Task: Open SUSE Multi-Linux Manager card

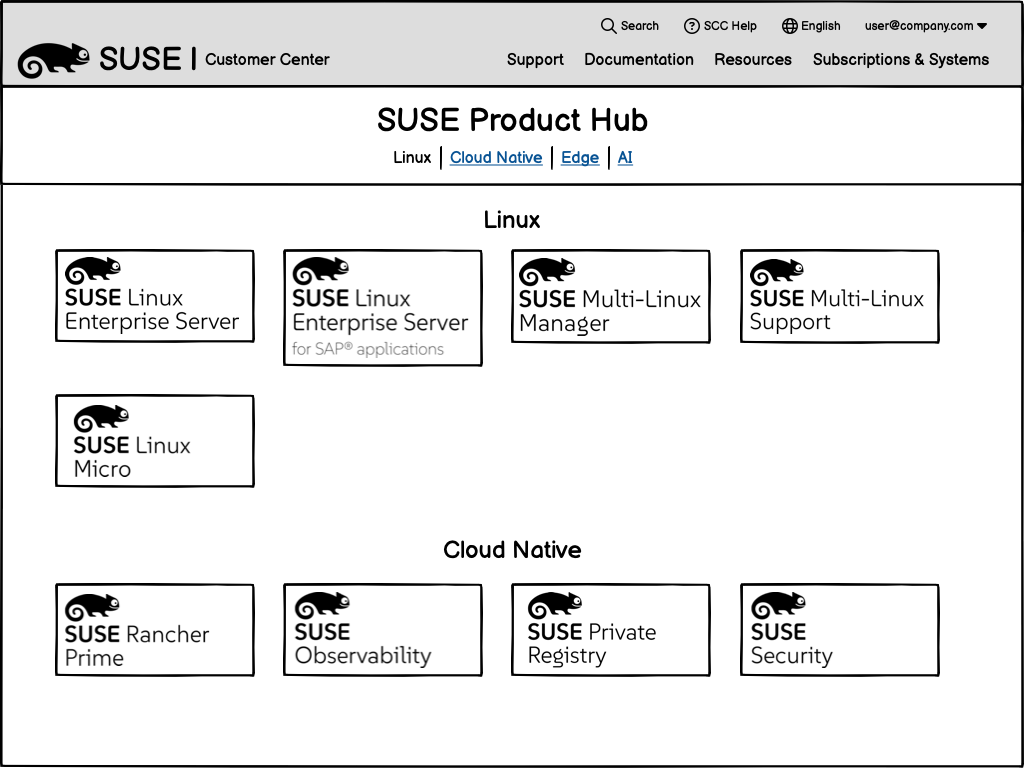Action: coord(611,296)
